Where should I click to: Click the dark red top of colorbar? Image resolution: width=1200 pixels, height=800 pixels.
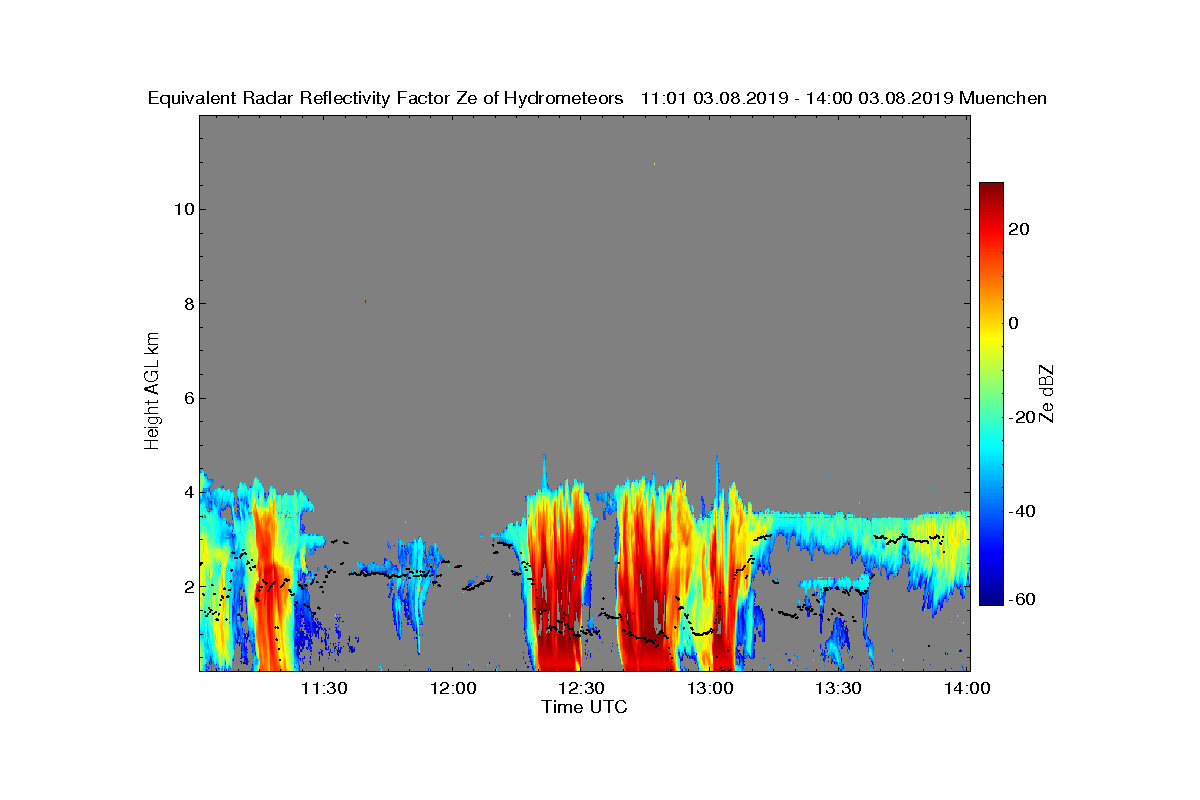(x=991, y=190)
